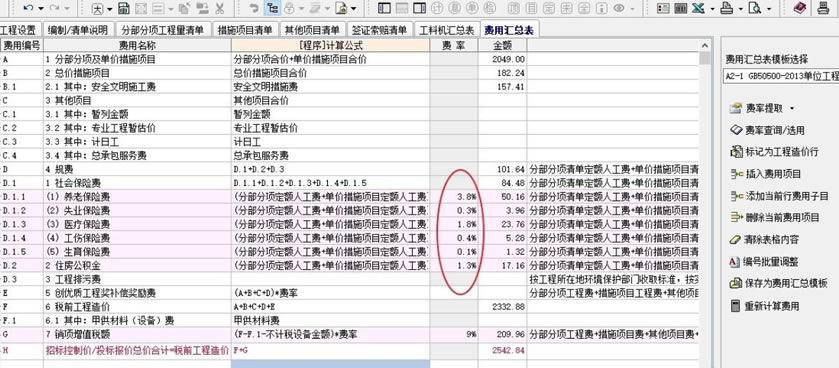The image size is (839, 368).
Task: Click the [程序]计算公式 column header
Action: 330,46
